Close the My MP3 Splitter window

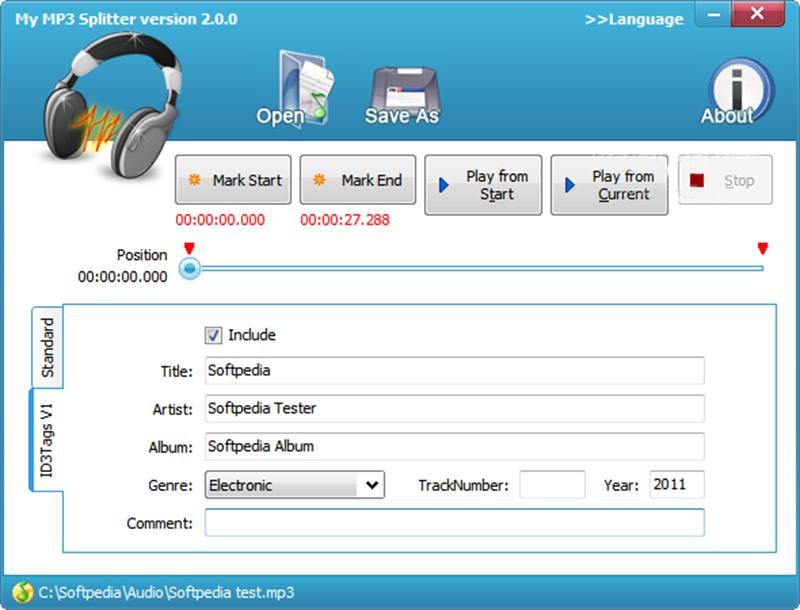point(758,14)
